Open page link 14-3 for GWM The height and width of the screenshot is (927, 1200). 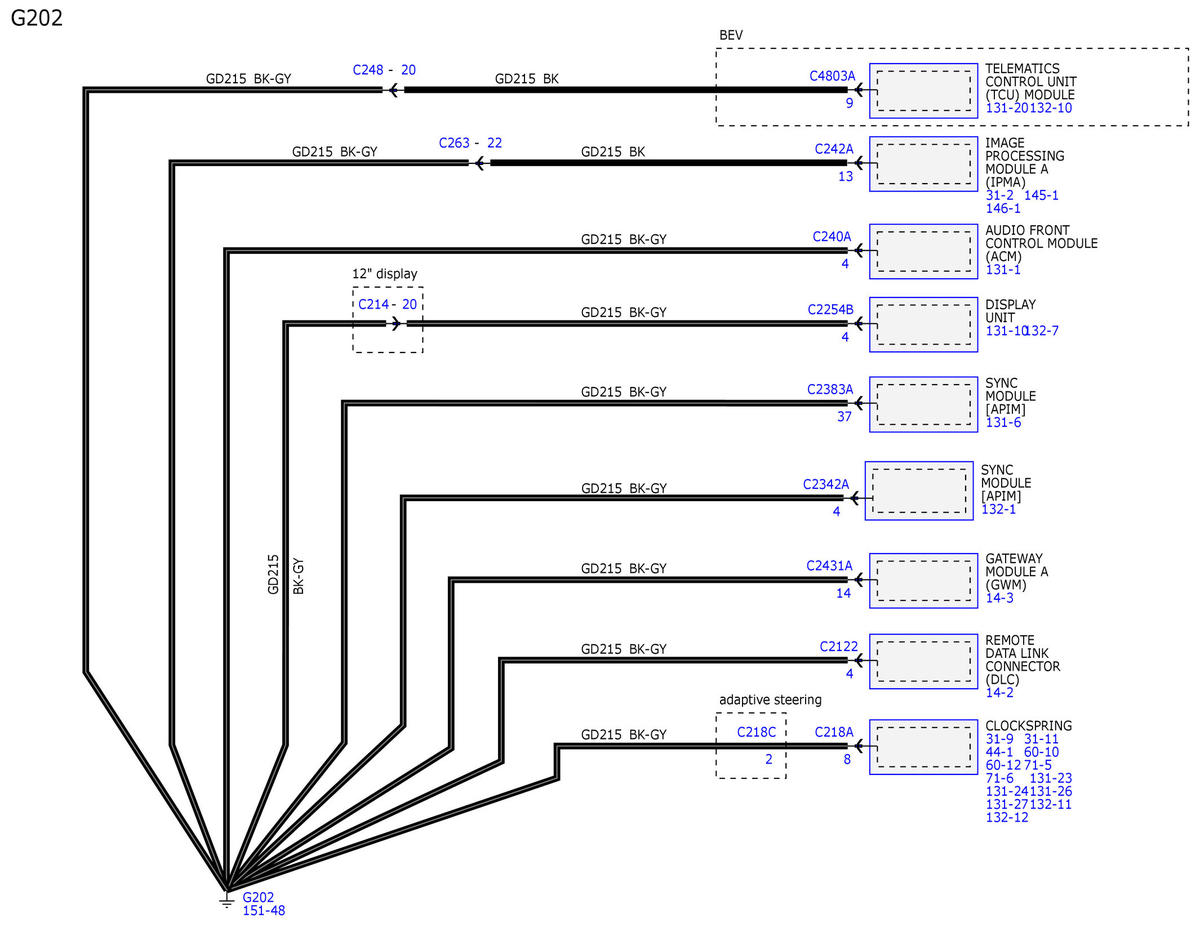999,598
